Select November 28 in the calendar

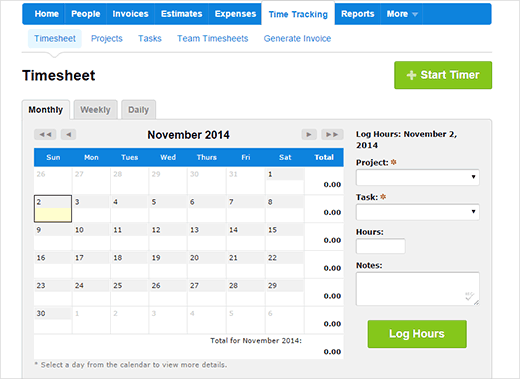246,292
